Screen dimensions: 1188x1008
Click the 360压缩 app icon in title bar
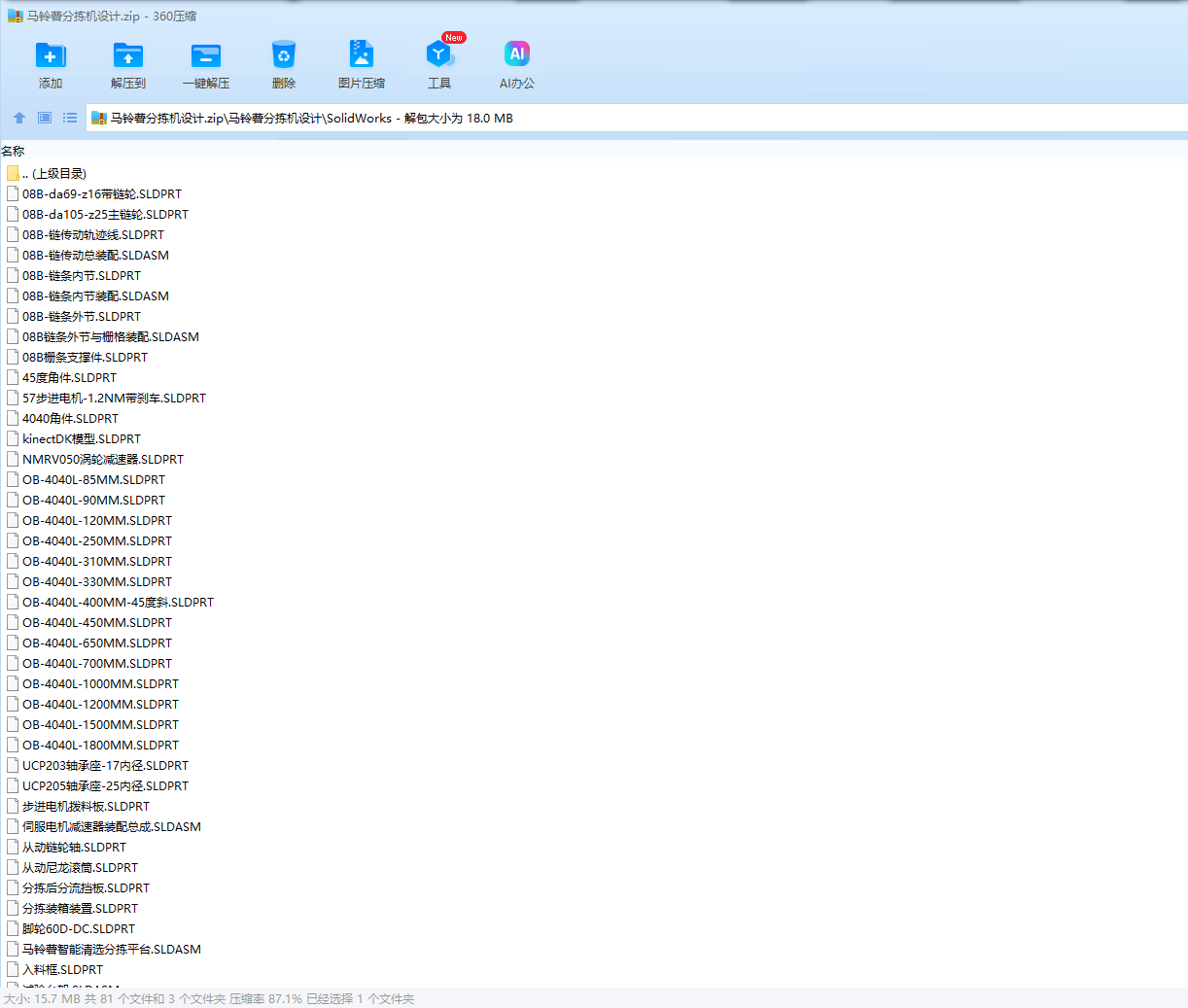[x=16, y=16]
